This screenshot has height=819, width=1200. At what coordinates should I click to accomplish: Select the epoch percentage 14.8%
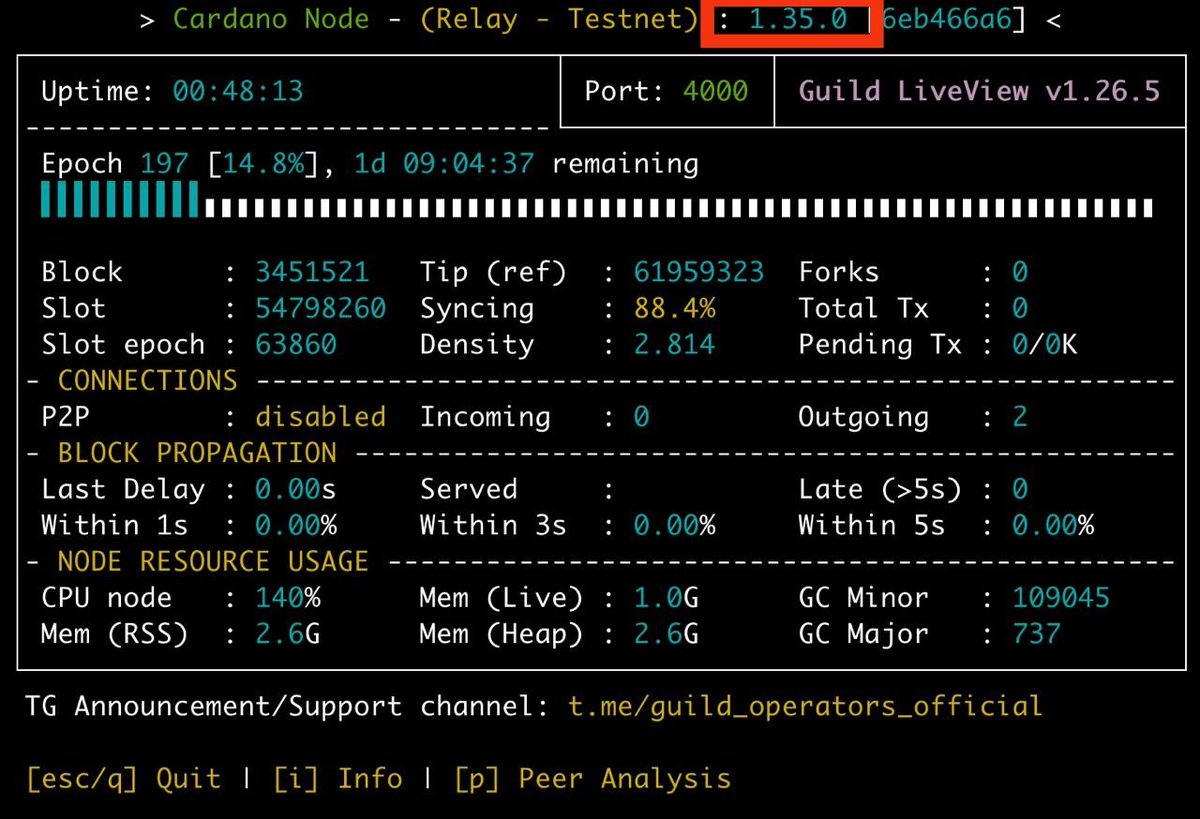(264, 164)
